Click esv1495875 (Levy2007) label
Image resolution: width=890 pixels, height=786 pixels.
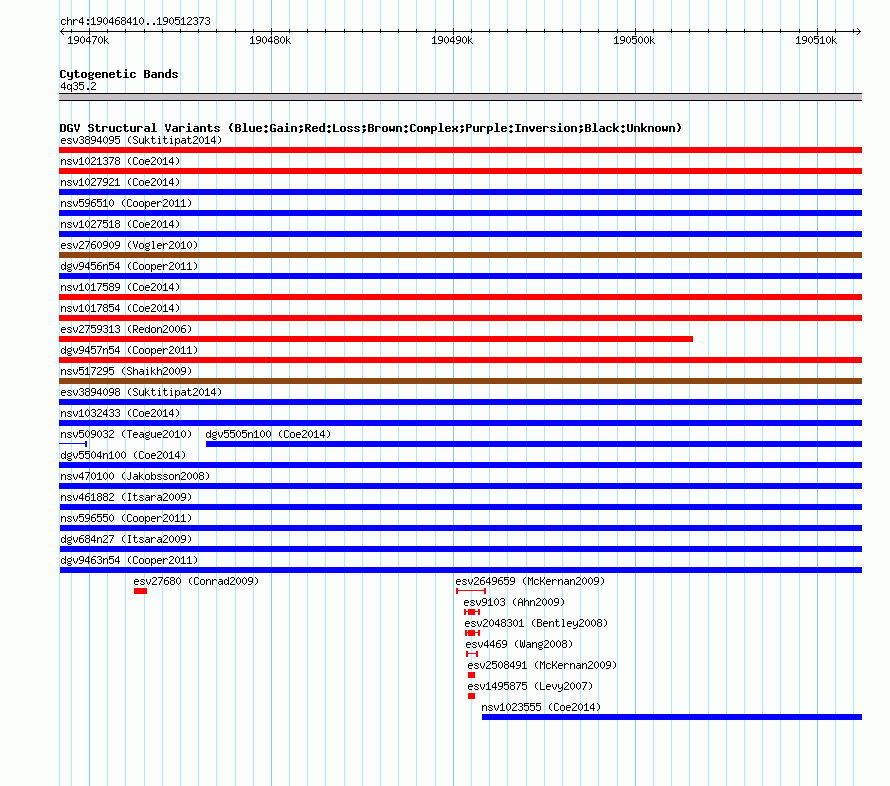530,686
